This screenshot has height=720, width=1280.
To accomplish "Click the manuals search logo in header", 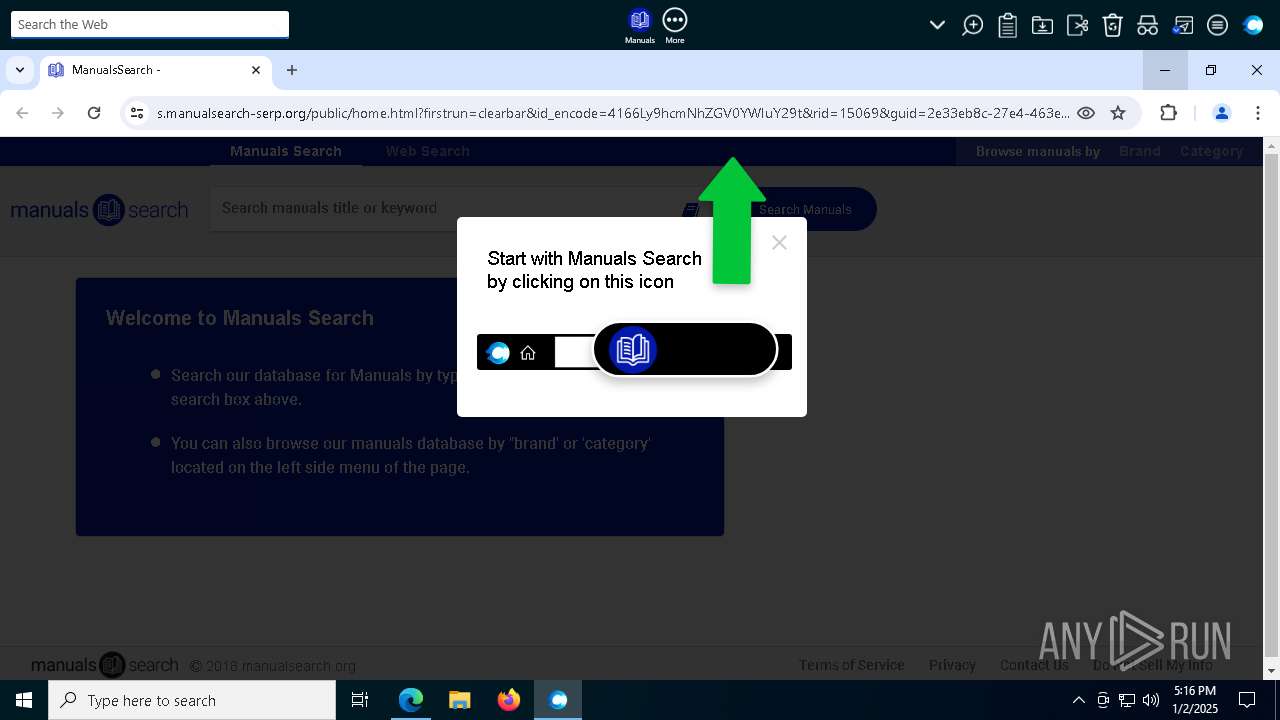I will pos(99,210).
